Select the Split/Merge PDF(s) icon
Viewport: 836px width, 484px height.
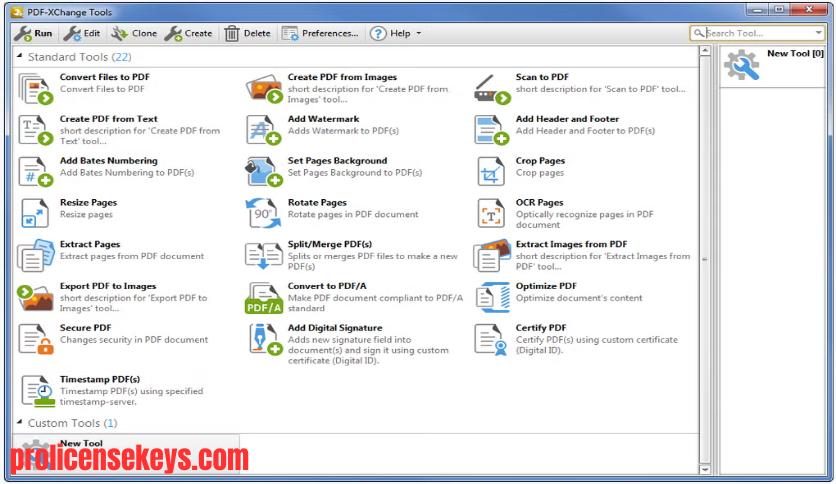tap(264, 256)
